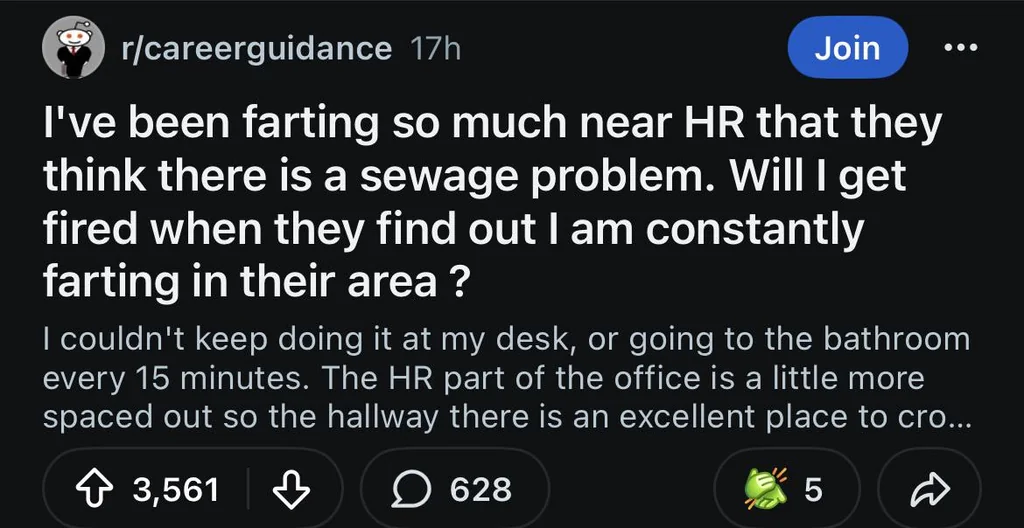Click the title line beginning "fired when they"
Image resolution: width=1024 pixels, height=528 pixels.
click(x=450, y=230)
